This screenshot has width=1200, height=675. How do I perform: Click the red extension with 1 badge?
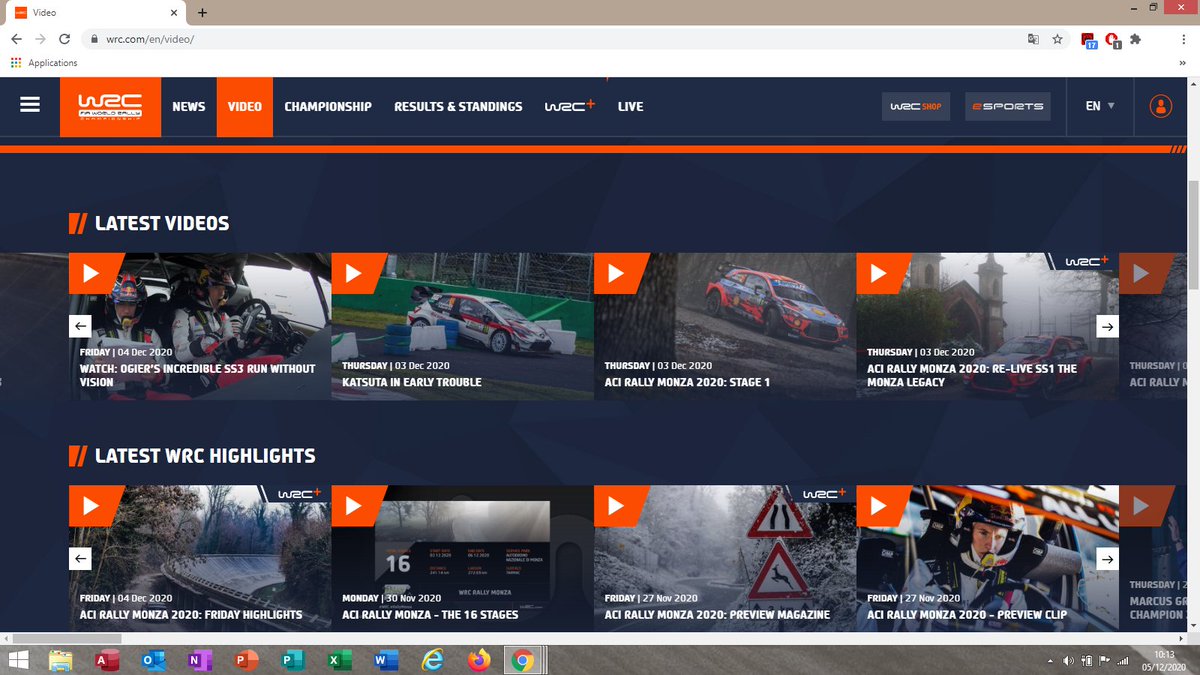1112,40
